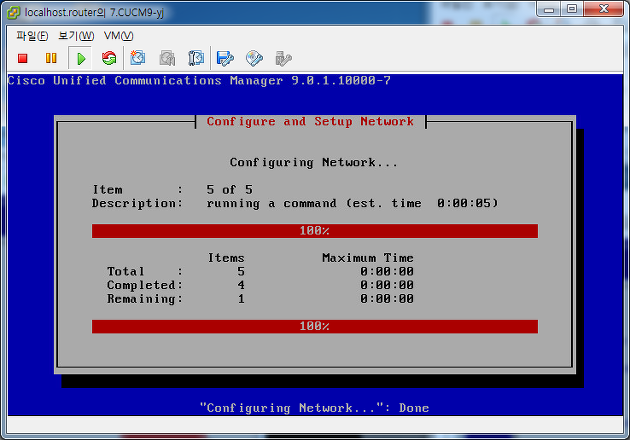Click the Take Snapshot icon
Viewport: 630px width, 440px height.
pyautogui.click(x=137, y=58)
